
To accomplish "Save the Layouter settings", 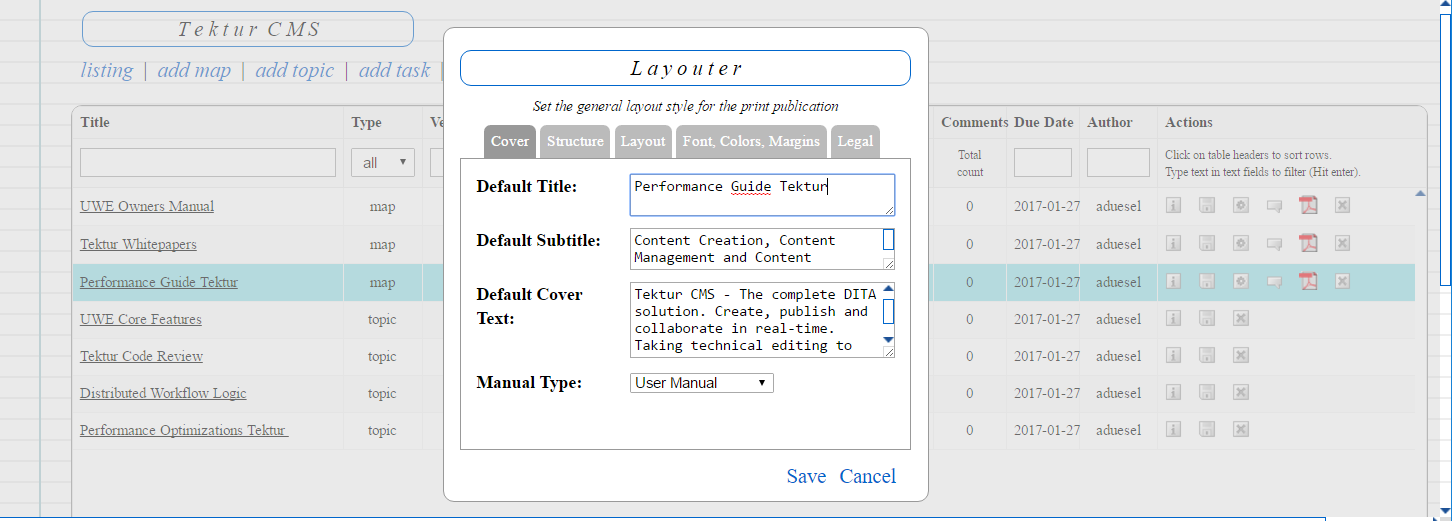I will click(x=806, y=476).
